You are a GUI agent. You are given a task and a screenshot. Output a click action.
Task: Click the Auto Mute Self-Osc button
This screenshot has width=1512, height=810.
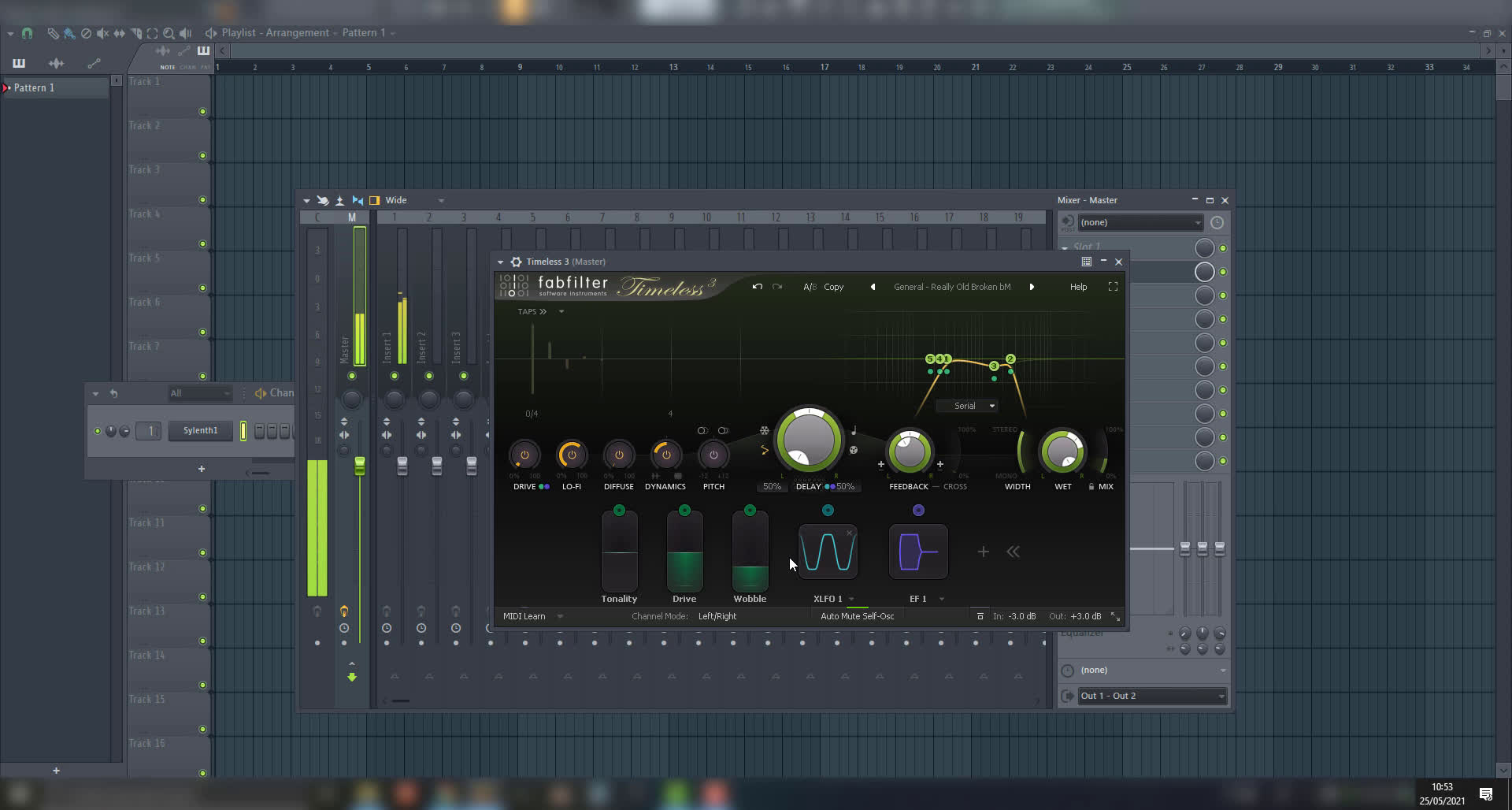857,616
